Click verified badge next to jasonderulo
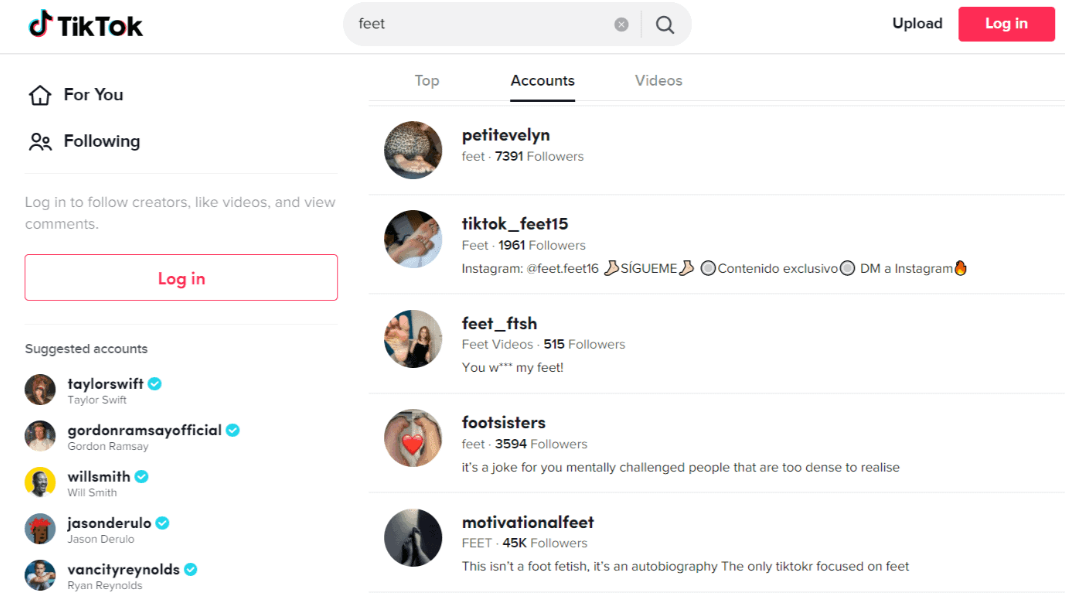Viewport: 1065px width, 604px height. tap(162, 523)
